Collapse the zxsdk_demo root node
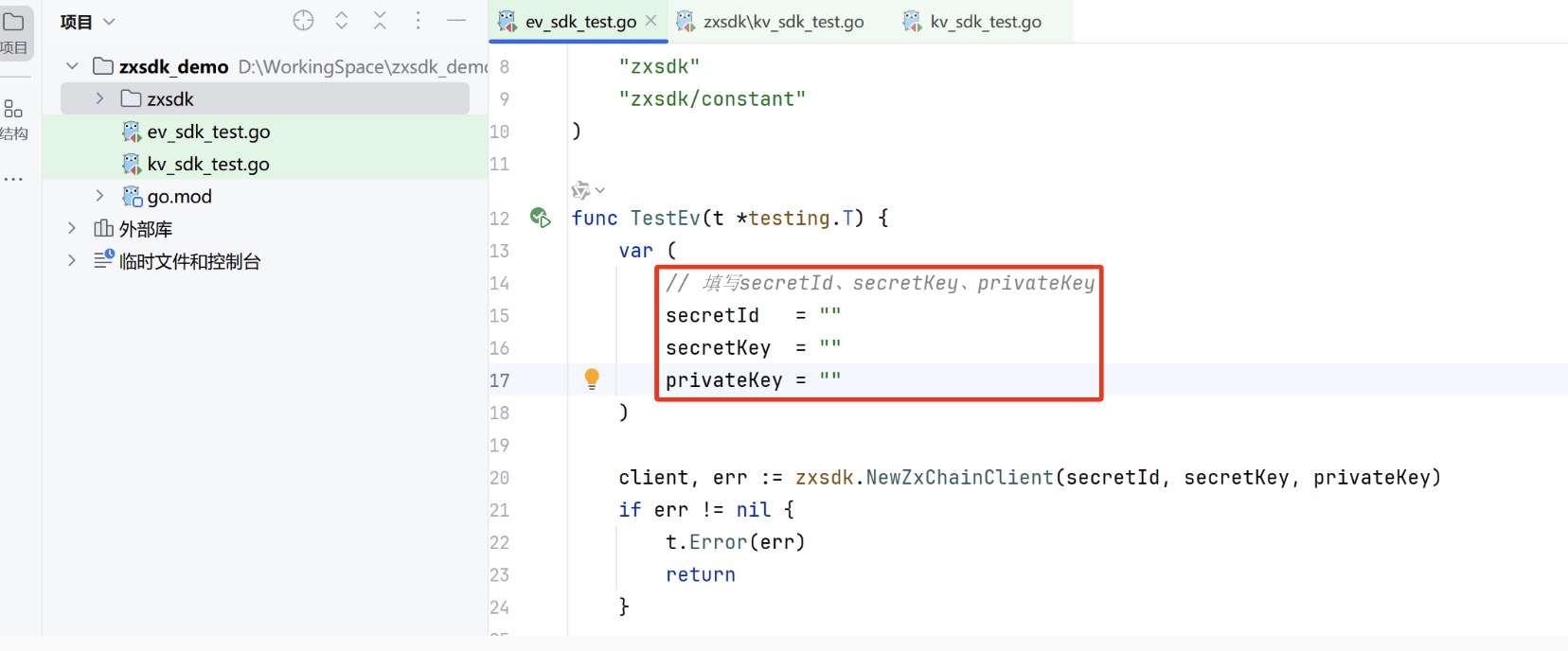 (72, 66)
